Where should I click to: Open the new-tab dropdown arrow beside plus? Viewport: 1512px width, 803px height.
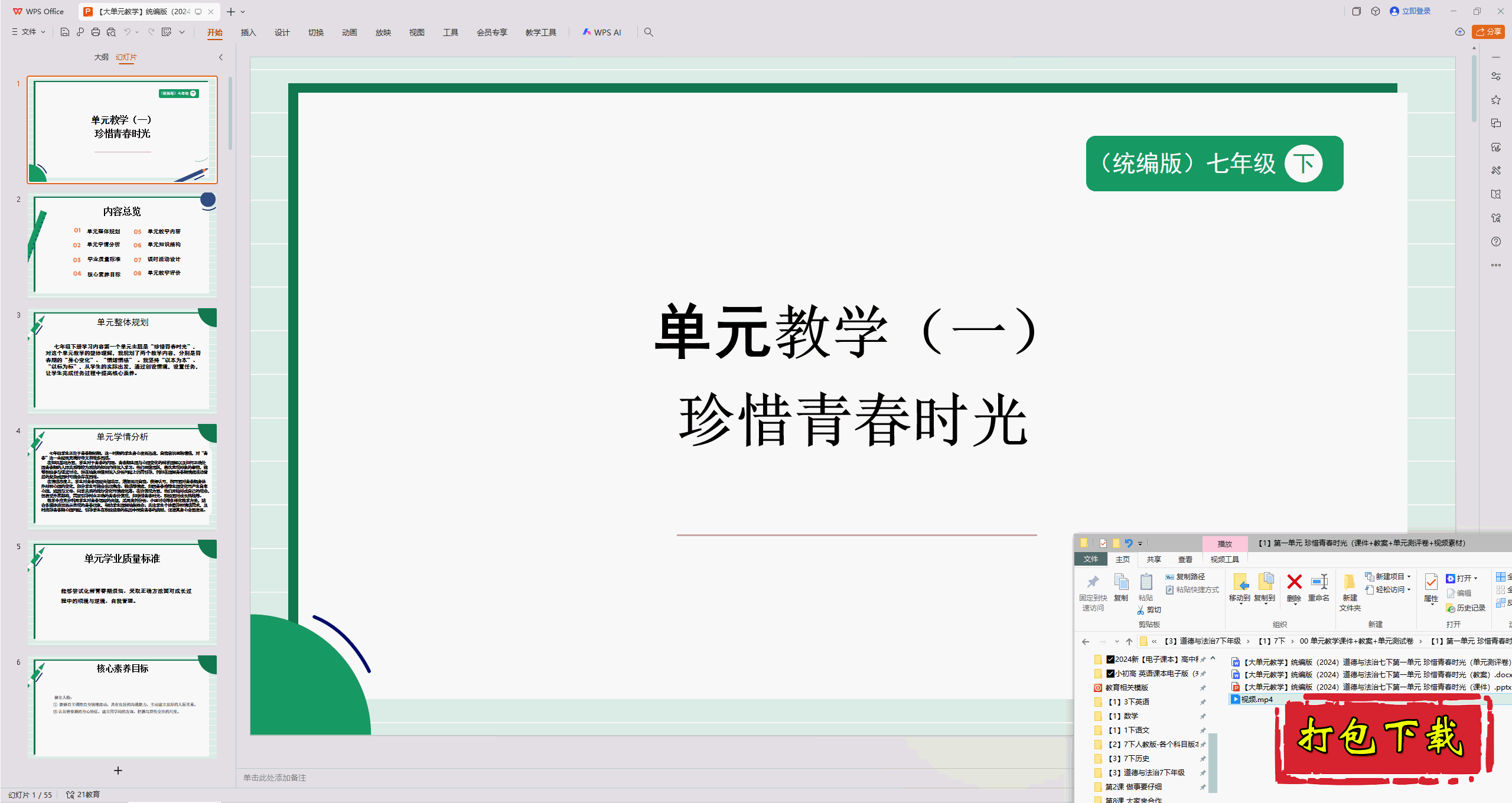tap(243, 12)
